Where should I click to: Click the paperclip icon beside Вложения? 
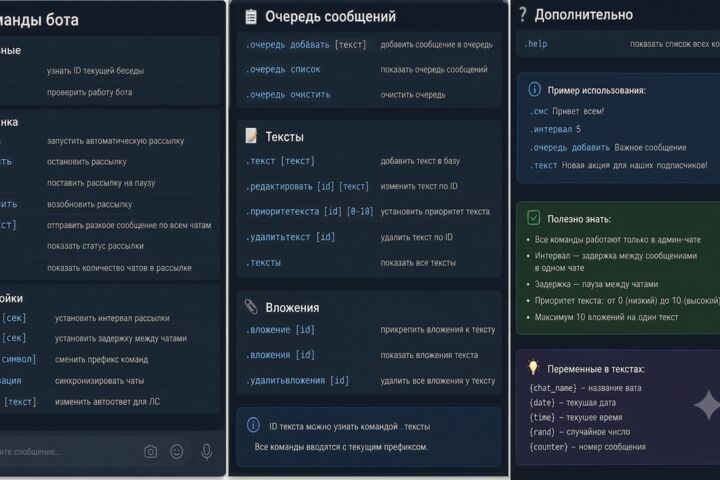pos(251,307)
